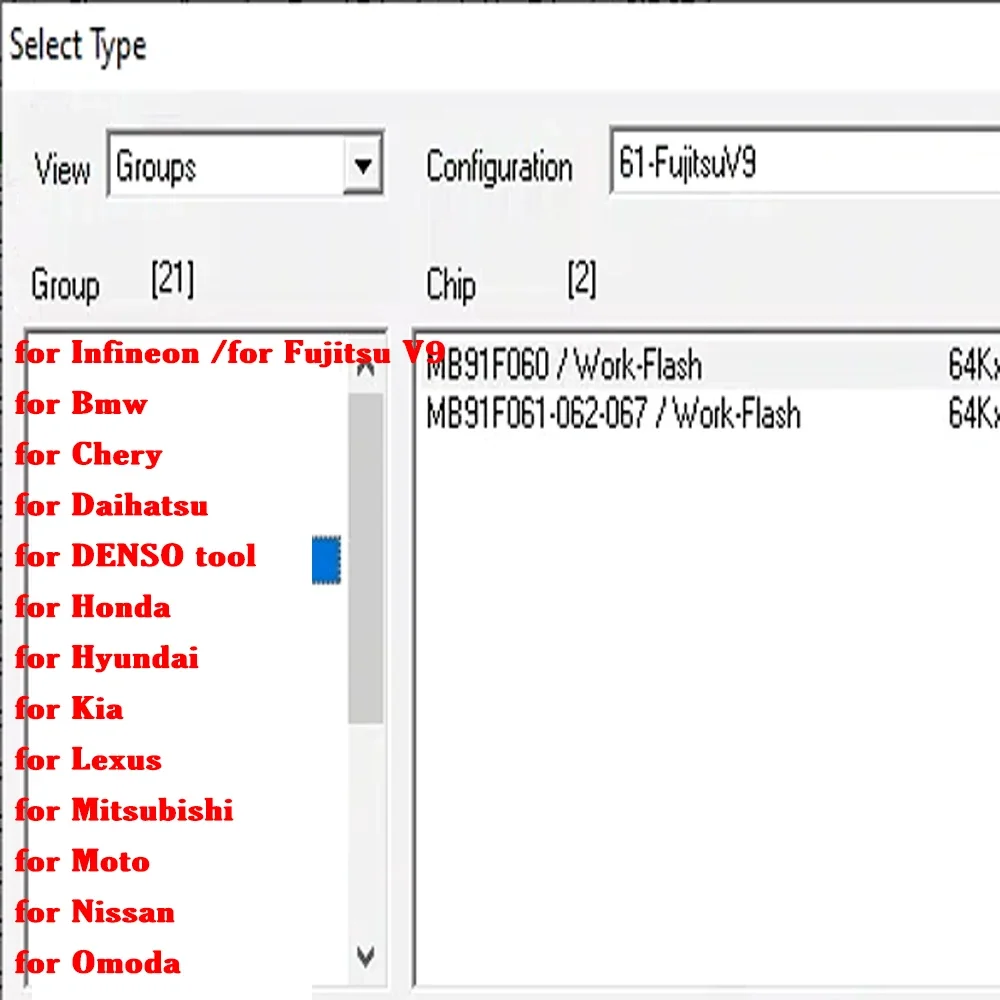Click the Group list scrollbar thumb
Viewport: 1000px width, 1000px height.
(365, 558)
